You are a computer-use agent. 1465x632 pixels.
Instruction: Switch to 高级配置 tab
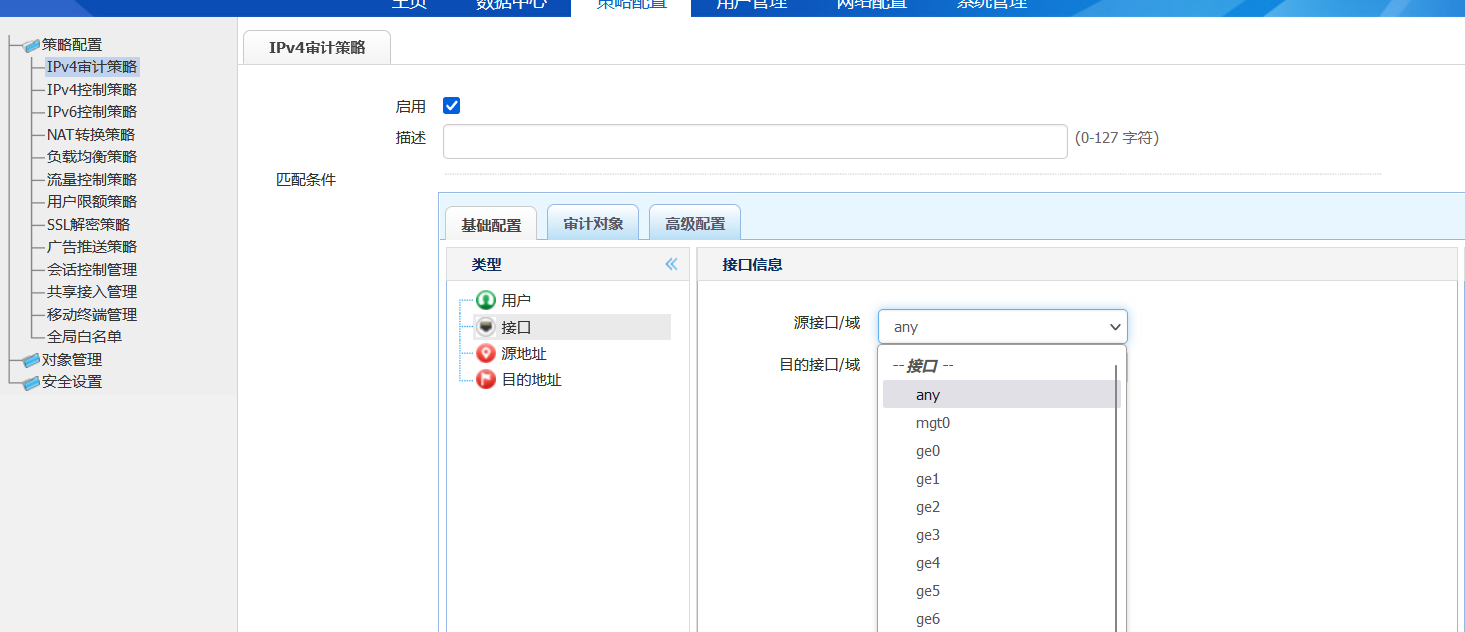coord(695,222)
